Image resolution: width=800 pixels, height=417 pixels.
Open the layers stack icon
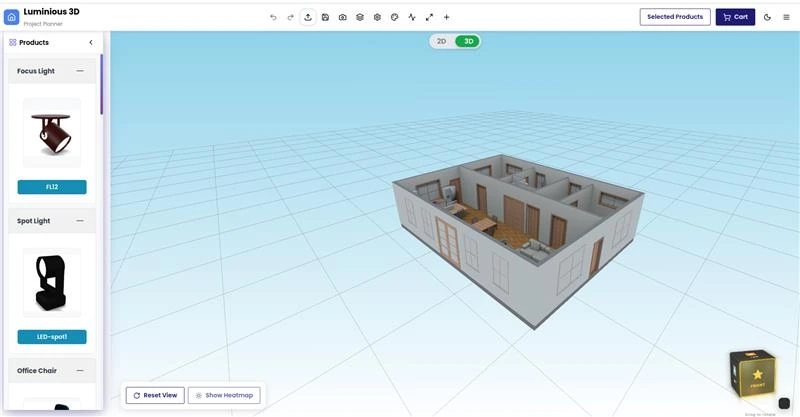[360, 17]
